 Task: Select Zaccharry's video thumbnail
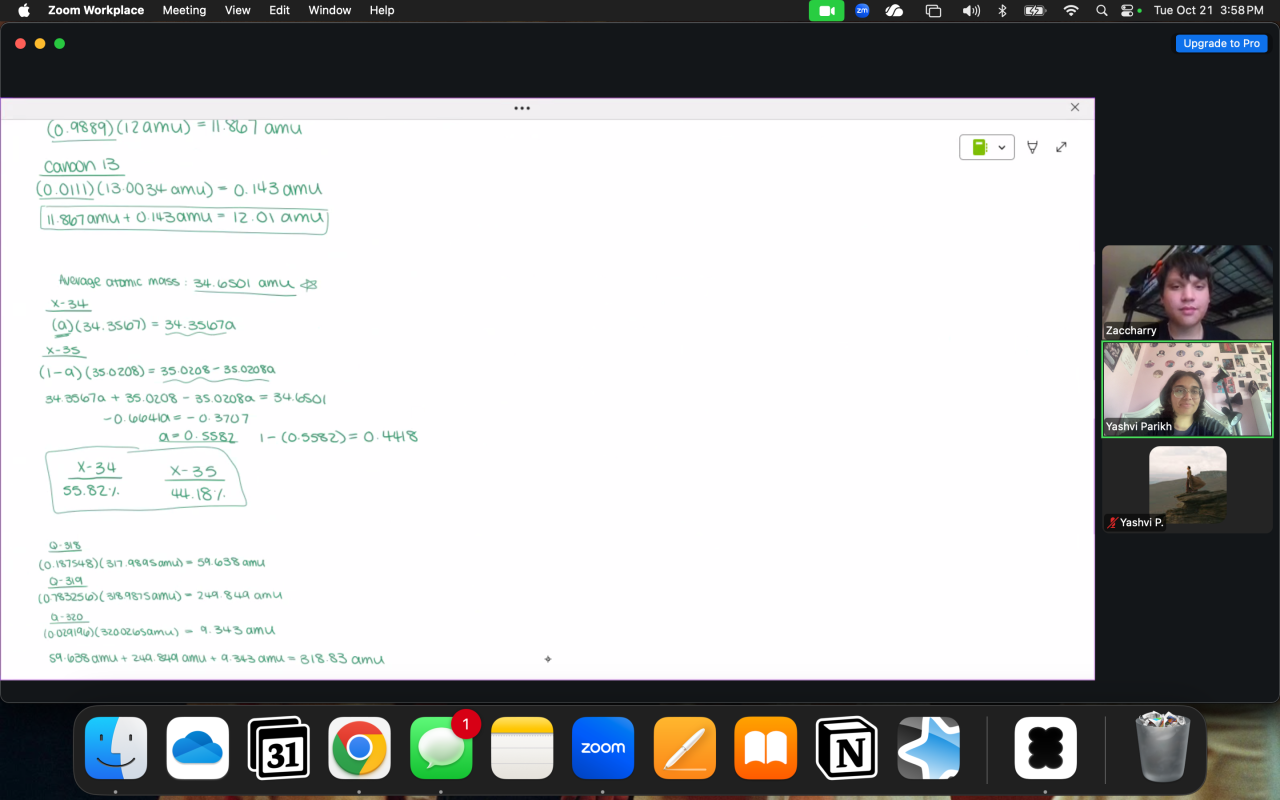[1187, 292]
